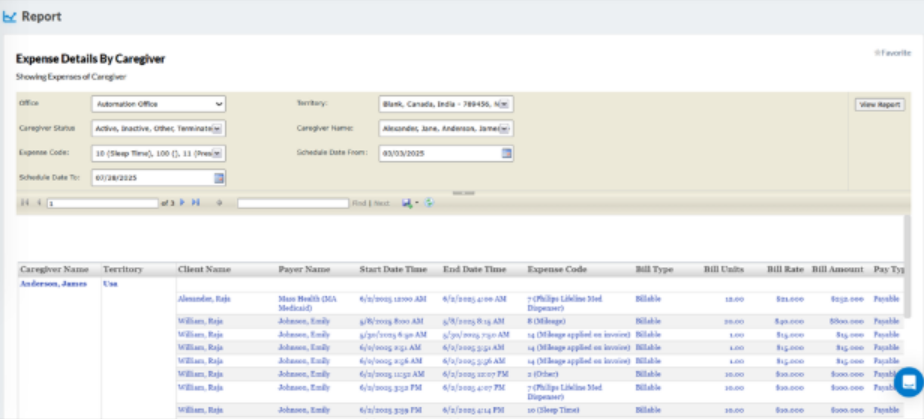This screenshot has width=924, height=419.
Task: Expand the Expense Code dropdown
Action: pos(217,153)
